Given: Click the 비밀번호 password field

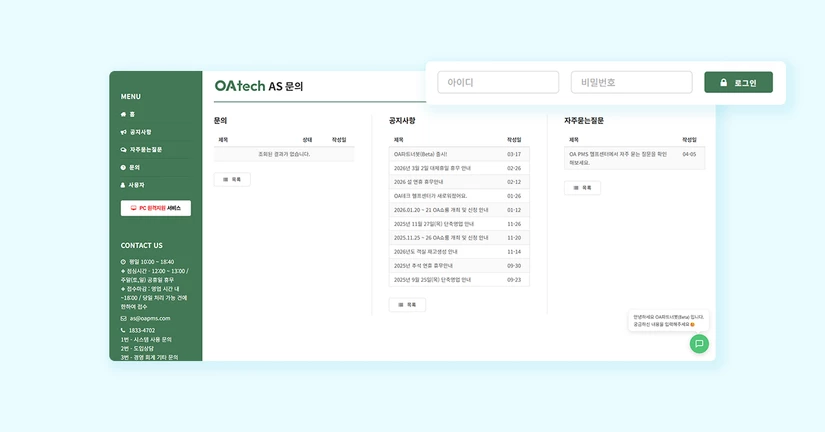Looking at the screenshot, I should (x=631, y=82).
